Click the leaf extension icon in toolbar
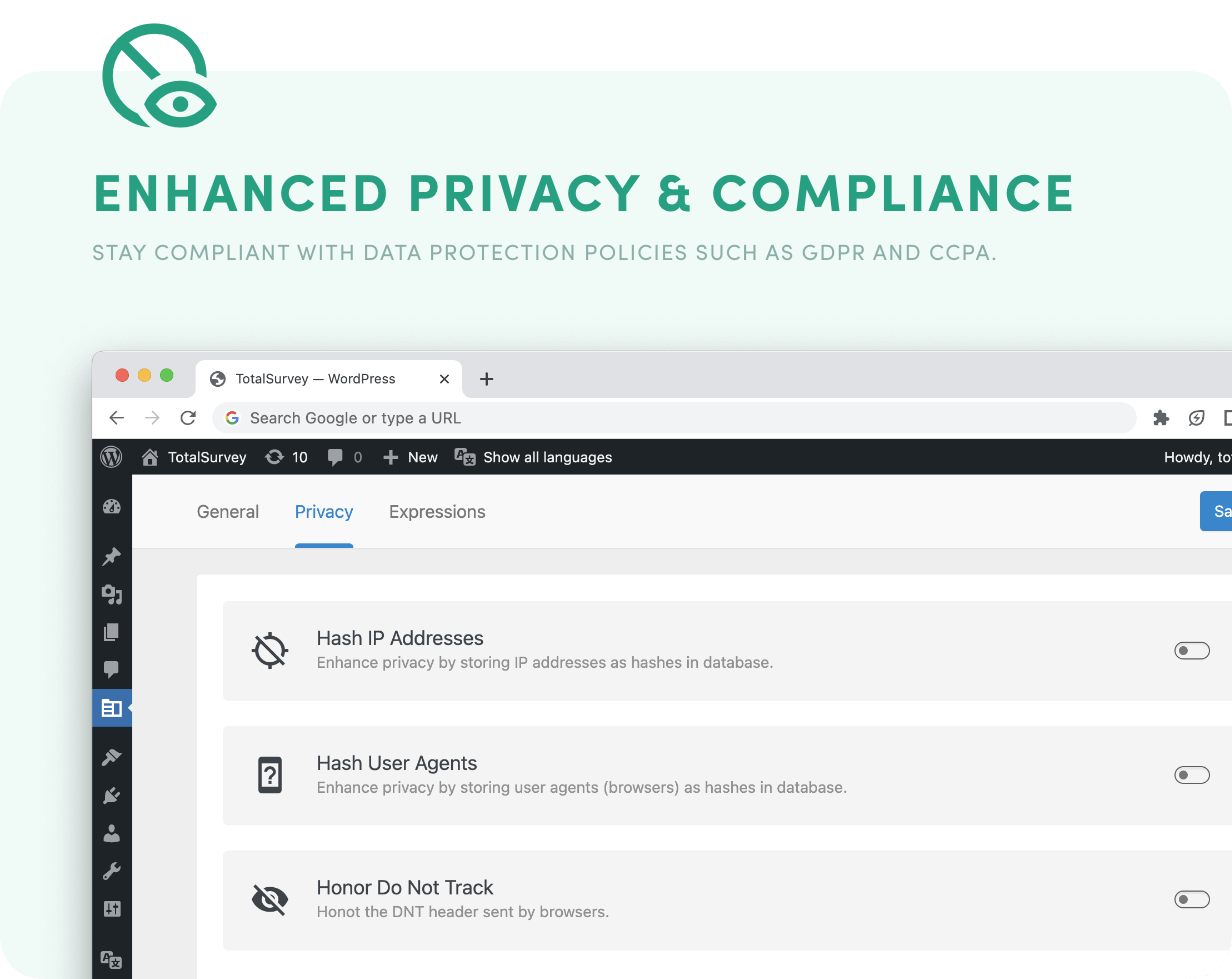 pos(1196,418)
